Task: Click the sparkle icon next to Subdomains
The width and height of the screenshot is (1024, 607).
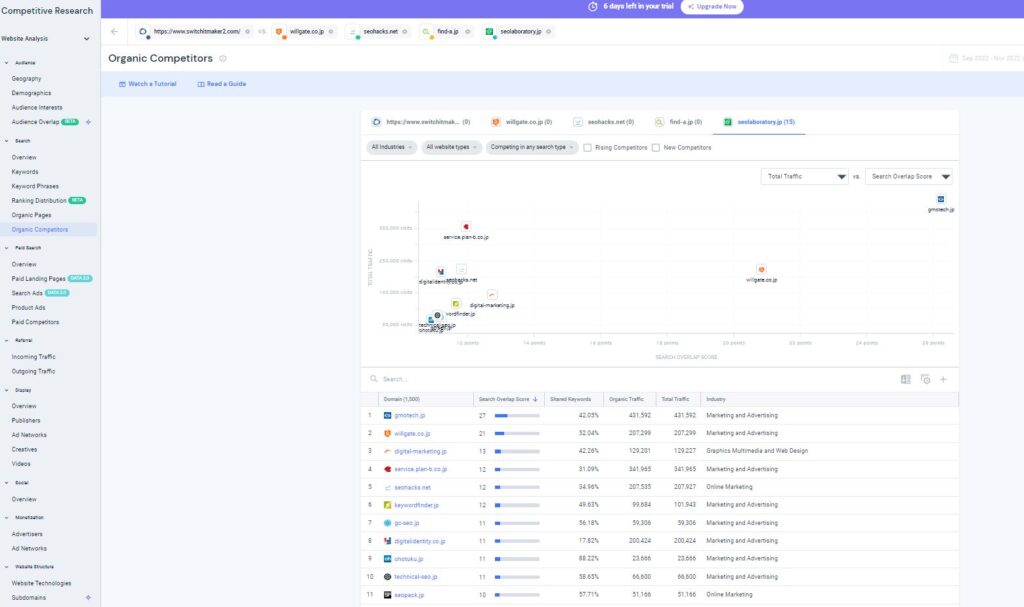Action: pyautogui.click(x=88, y=597)
